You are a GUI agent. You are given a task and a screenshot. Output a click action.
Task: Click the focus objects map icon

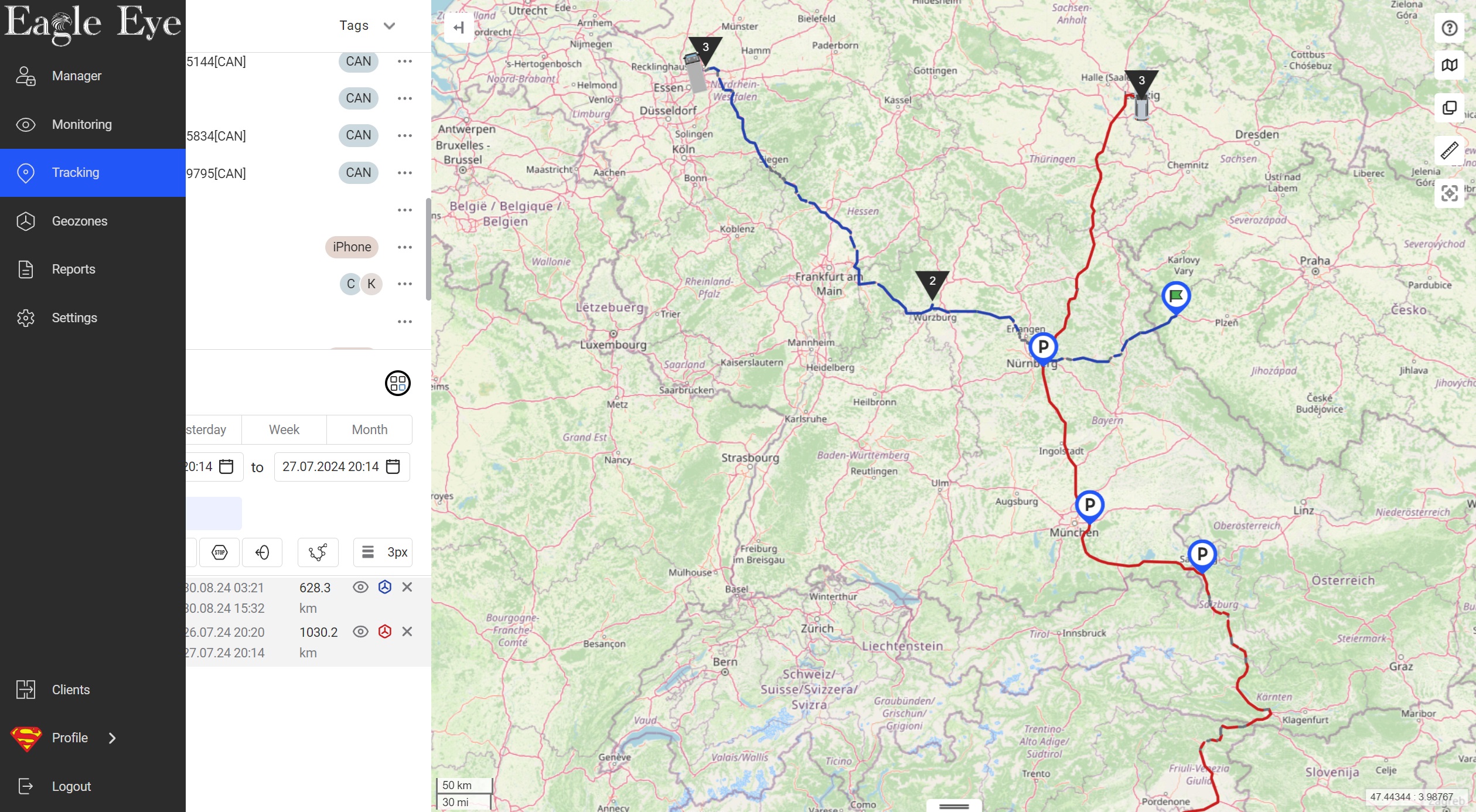click(1450, 193)
